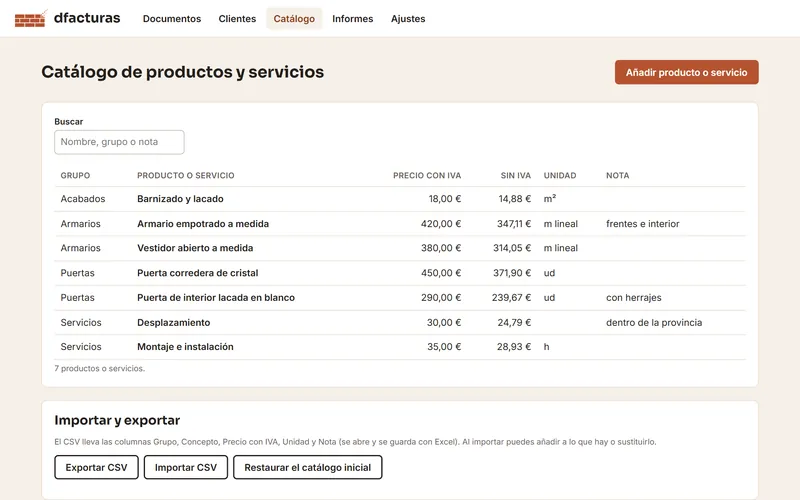The width and height of the screenshot is (800, 500).
Task: Click the 314,05 € sin IVA value
Action: (x=512, y=248)
